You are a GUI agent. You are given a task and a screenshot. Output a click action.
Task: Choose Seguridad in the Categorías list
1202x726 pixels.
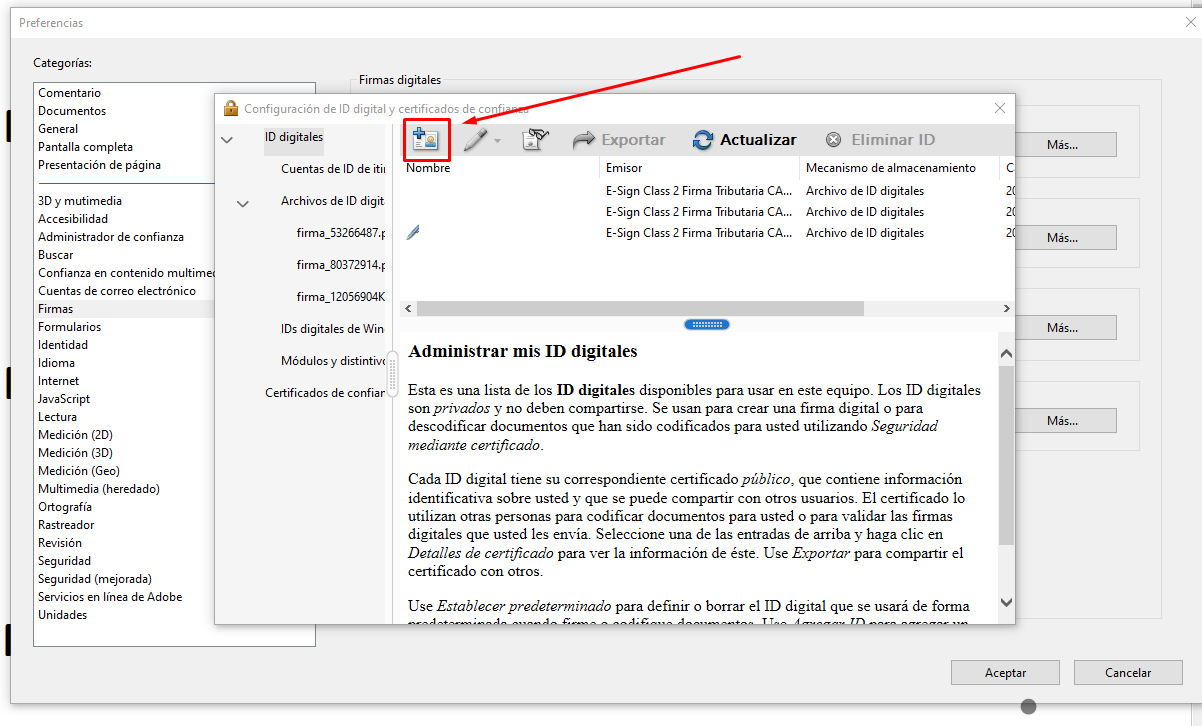coord(64,561)
